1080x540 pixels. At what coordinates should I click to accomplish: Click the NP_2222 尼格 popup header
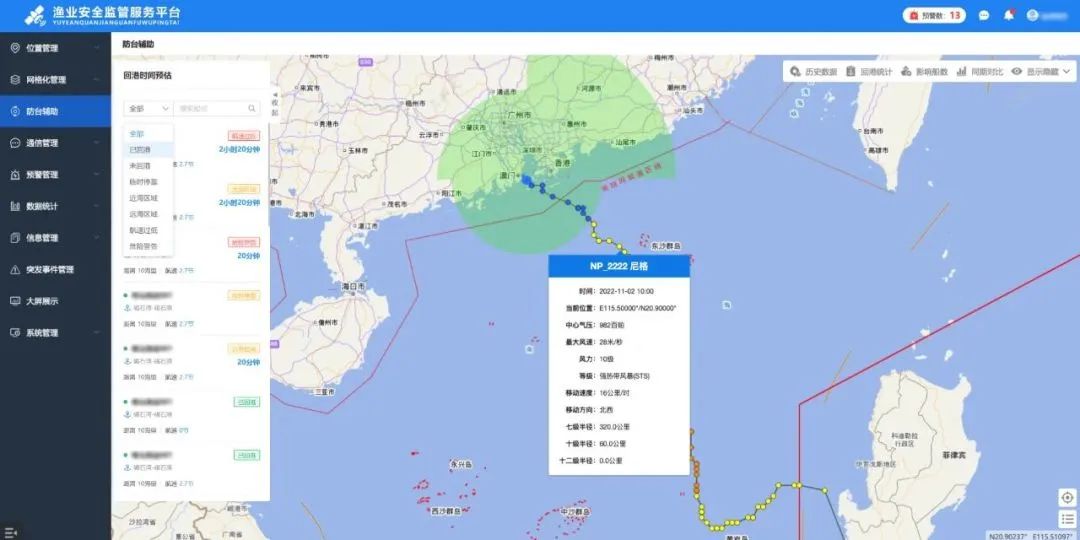pos(619,266)
